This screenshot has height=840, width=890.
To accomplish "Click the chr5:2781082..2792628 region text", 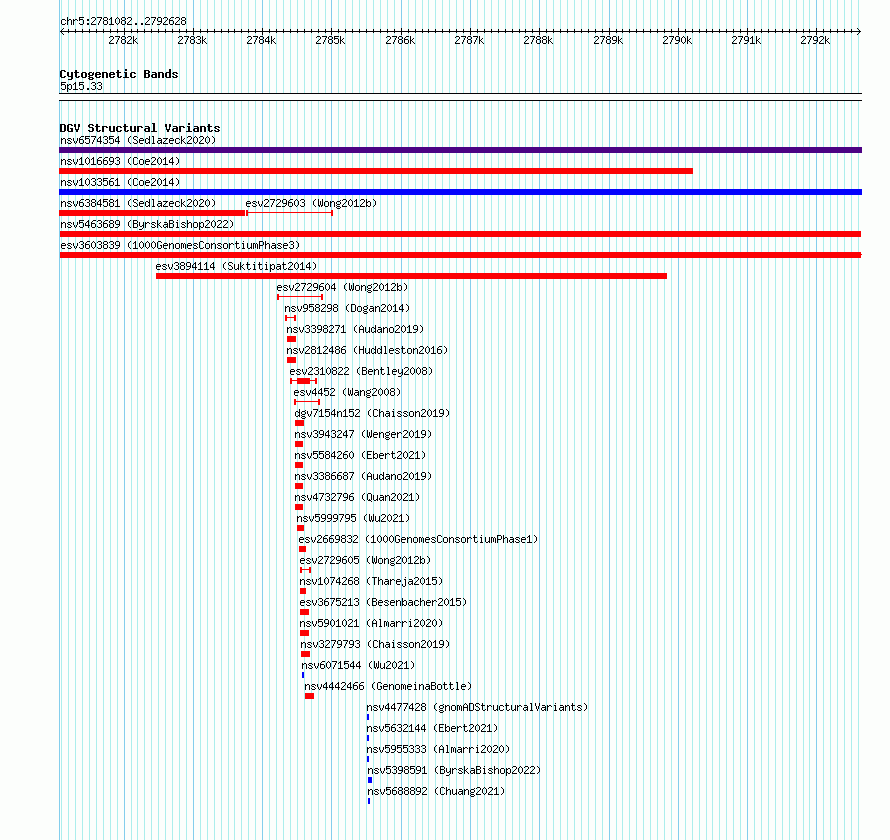I will (123, 21).
